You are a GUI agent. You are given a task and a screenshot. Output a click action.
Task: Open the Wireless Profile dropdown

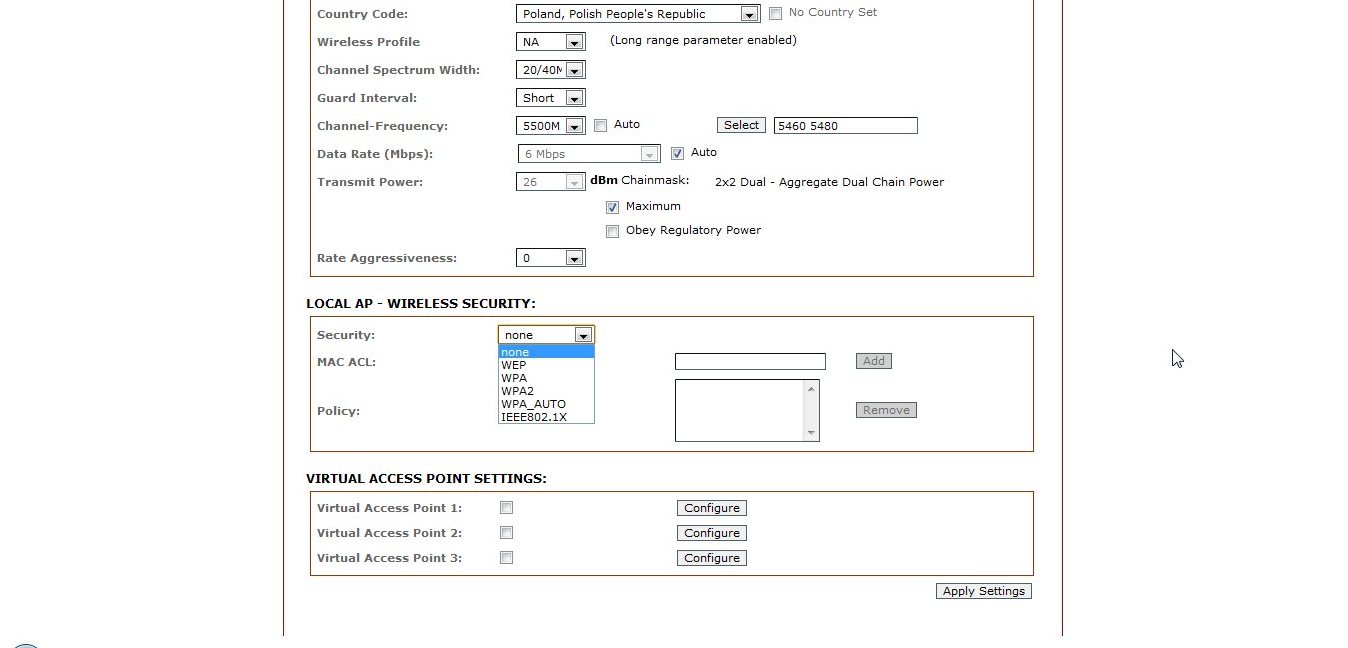[x=550, y=42]
